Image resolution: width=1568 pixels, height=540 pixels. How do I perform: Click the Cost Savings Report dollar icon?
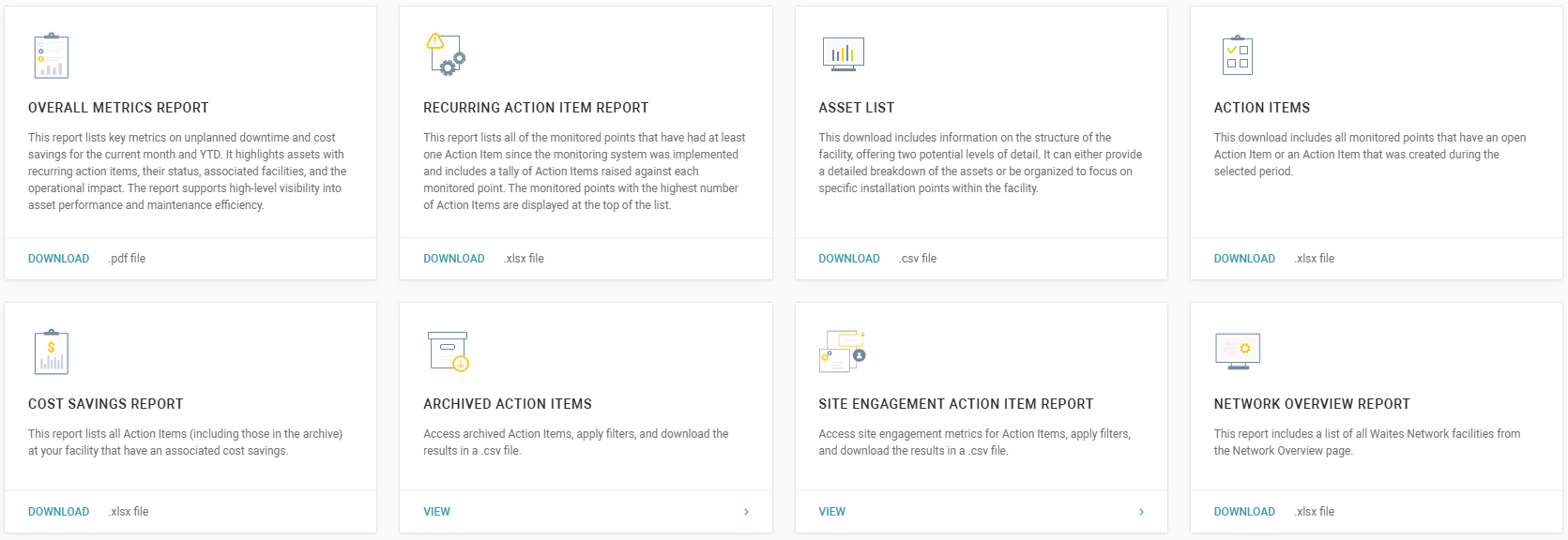tap(52, 352)
